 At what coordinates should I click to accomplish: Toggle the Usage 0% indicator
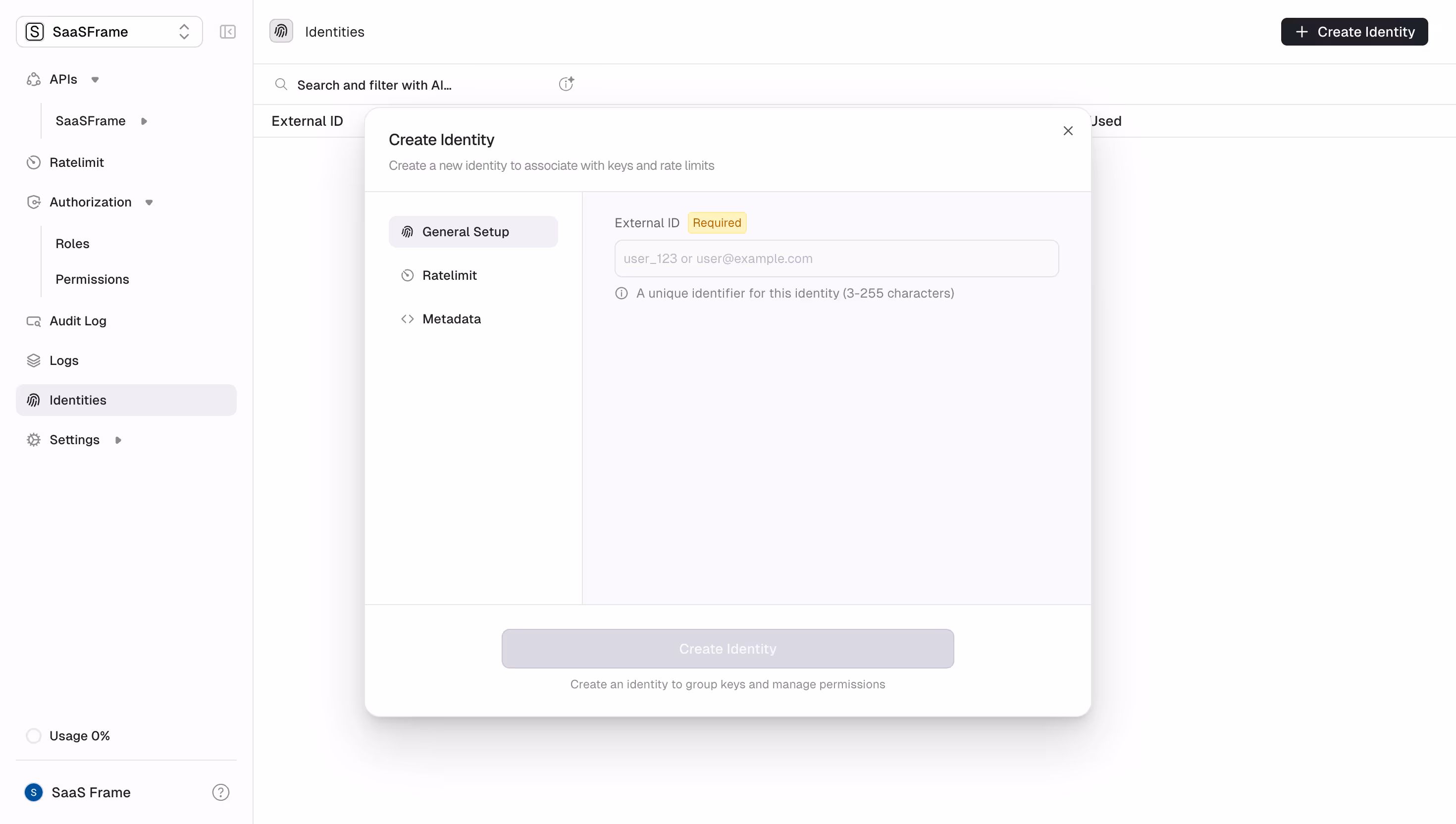pos(33,735)
